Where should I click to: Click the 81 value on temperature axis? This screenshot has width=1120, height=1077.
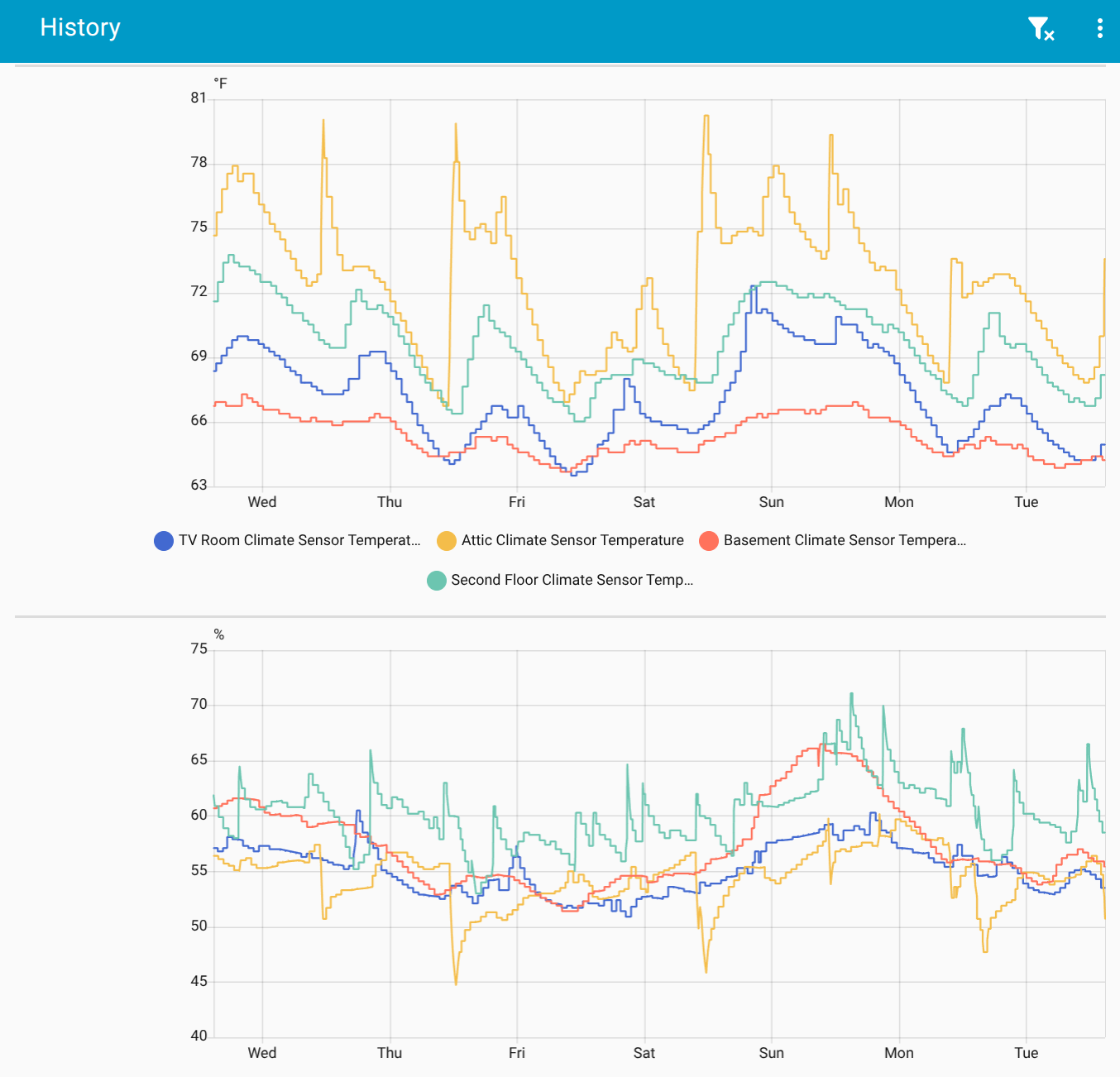point(199,98)
